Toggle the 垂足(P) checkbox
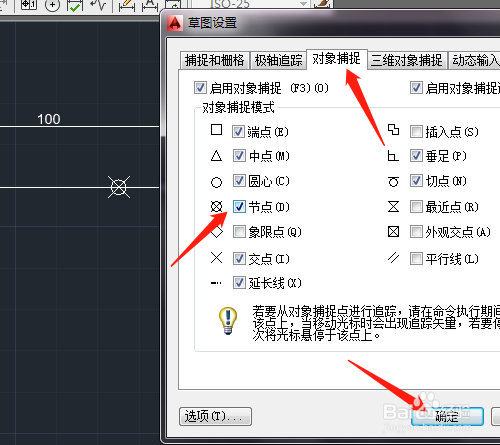This screenshot has height=445, width=500. (x=416, y=156)
